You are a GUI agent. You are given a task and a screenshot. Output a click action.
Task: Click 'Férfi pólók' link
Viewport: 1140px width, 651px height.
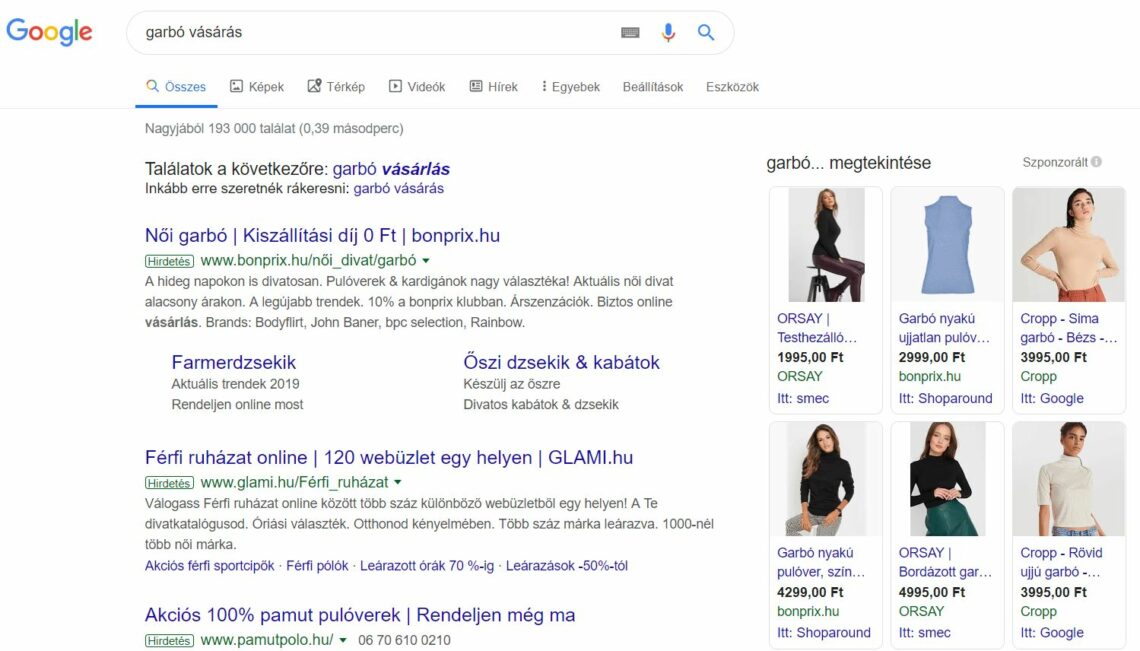[317, 566]
